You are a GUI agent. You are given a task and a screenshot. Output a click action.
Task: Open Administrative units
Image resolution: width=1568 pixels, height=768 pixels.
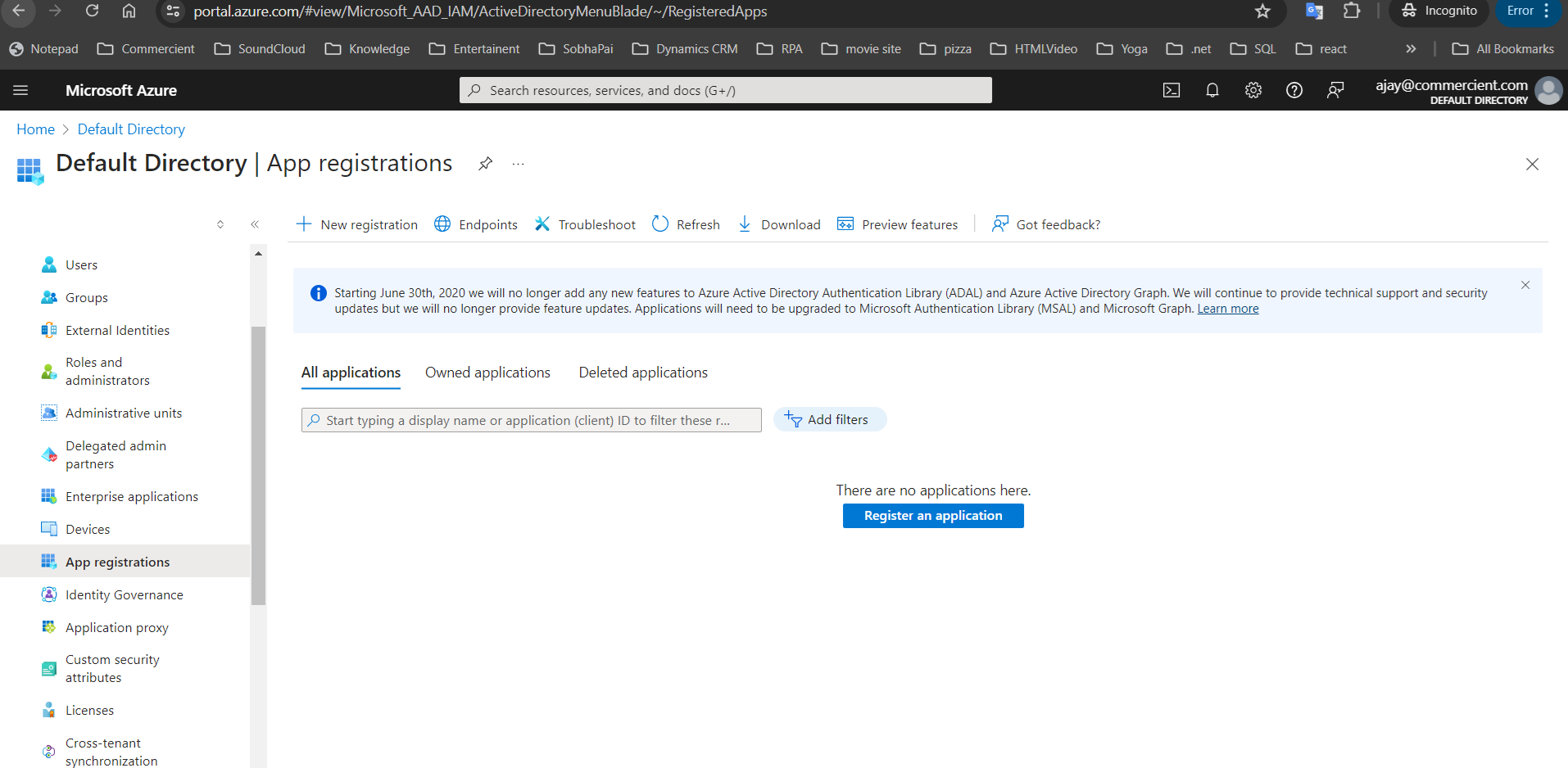pyautogui.click(x=125, y=413)
